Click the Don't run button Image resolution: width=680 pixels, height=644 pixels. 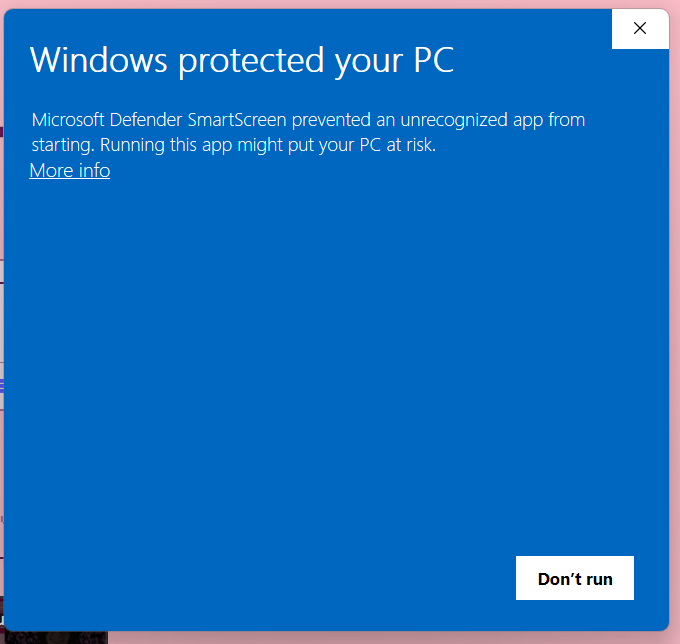[575, 578]
